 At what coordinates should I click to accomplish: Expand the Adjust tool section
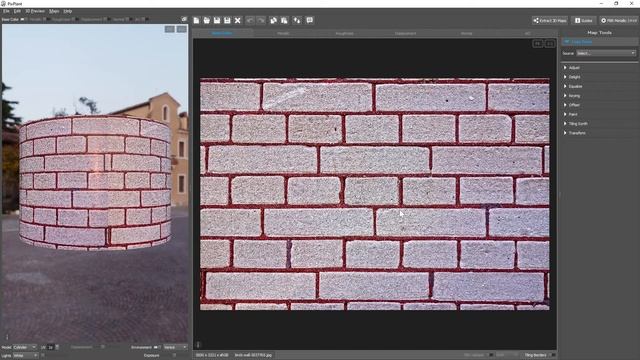[x=599, y=68]
